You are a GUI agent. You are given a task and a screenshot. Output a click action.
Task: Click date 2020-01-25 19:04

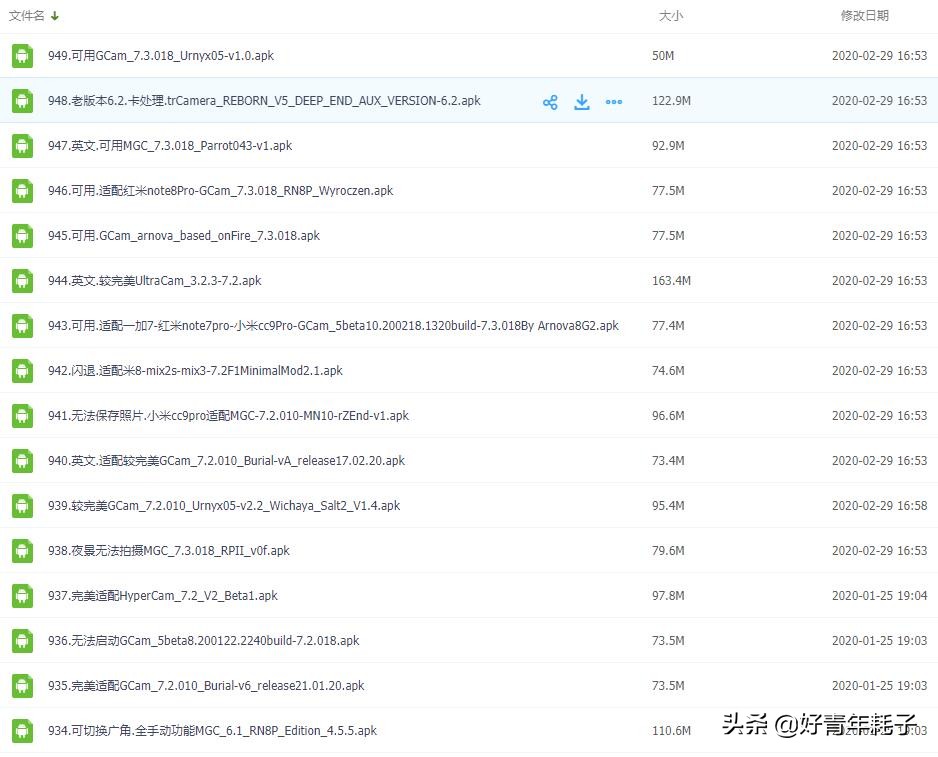[879, 595]
